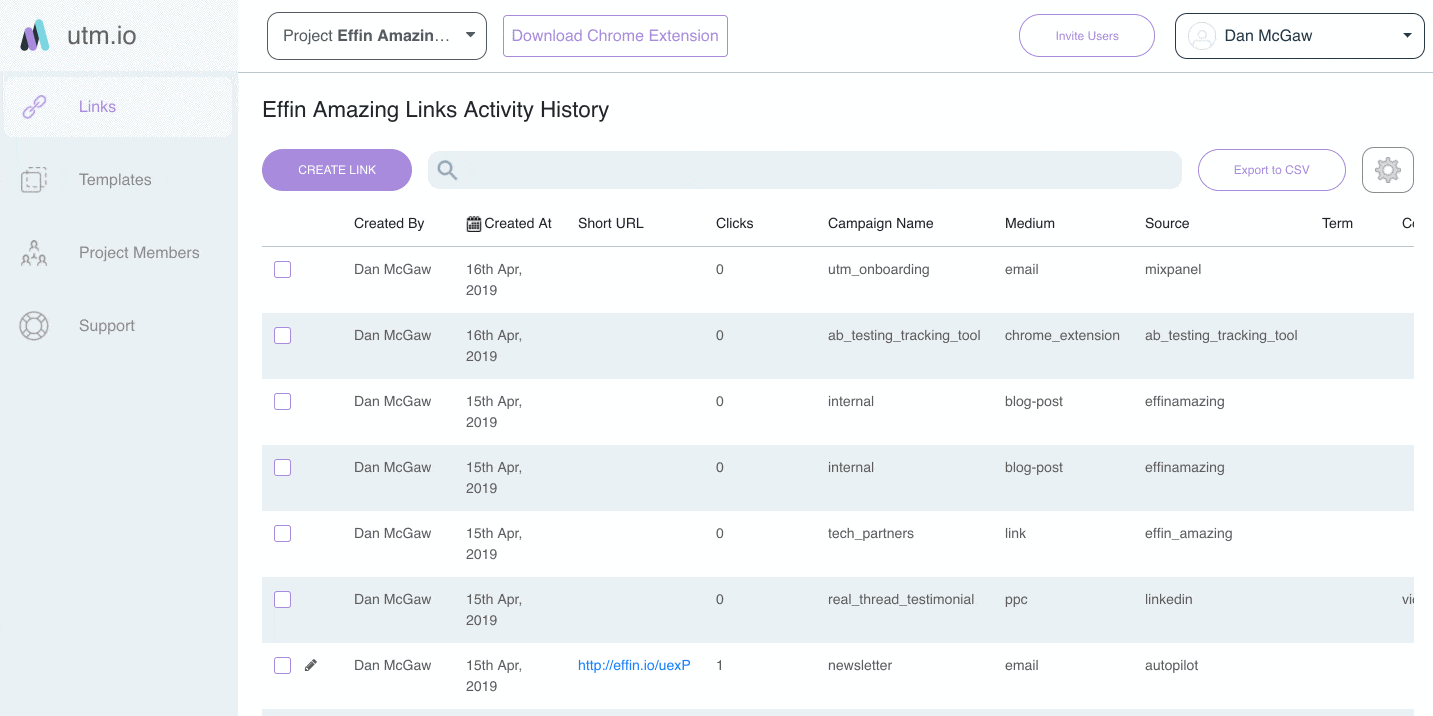
Task: Open settings via the gear icon
Action: click(x=1388, y=170)
